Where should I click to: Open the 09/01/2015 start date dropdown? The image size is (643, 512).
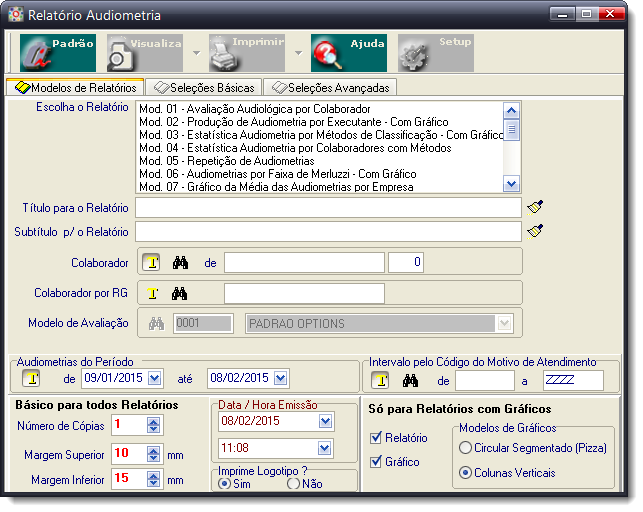coord(155,378)
